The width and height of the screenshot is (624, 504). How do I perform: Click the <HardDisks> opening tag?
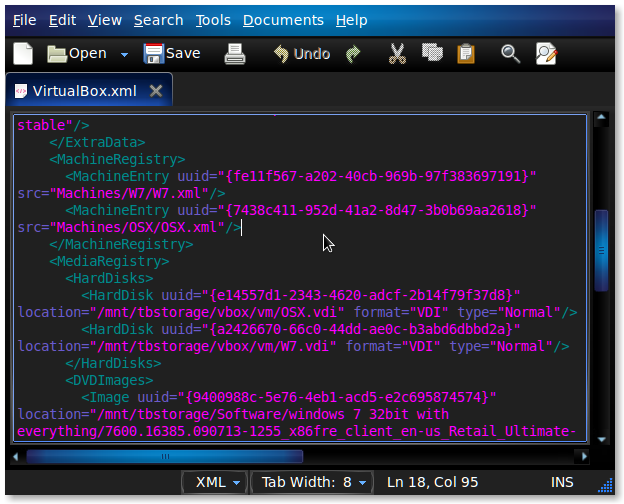coord(109,278)
